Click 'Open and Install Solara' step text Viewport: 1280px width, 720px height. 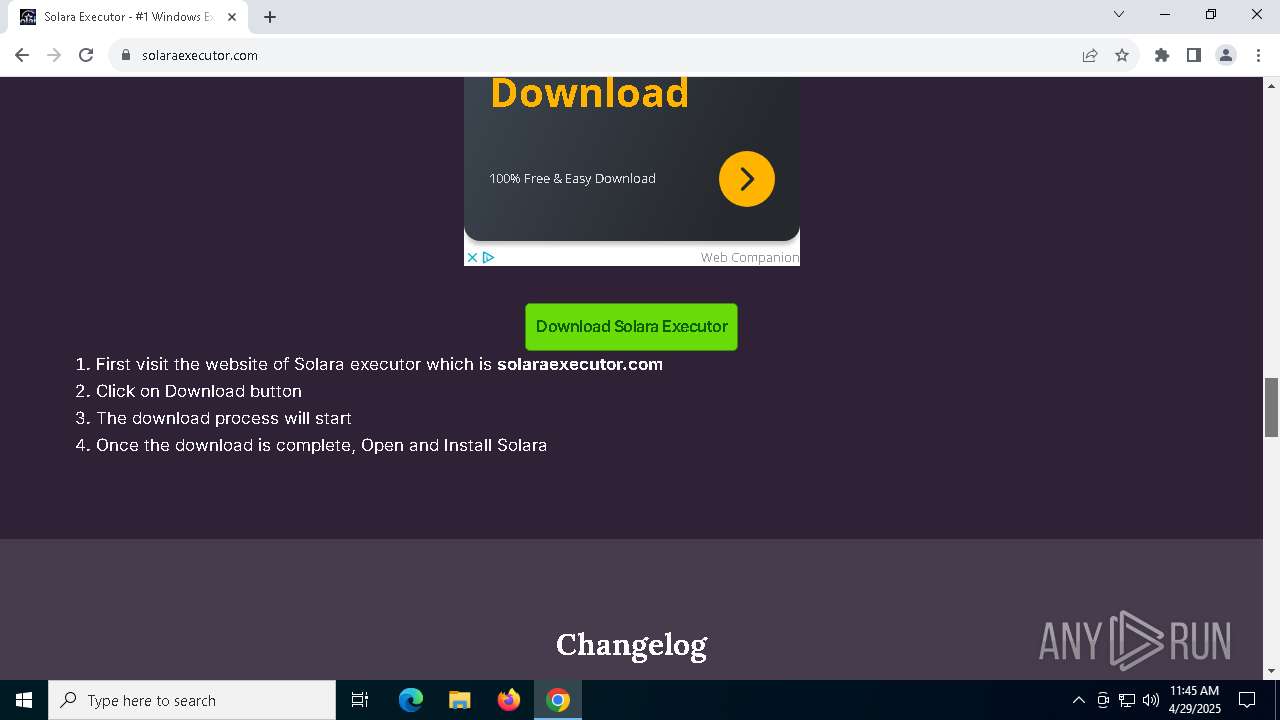(454, 445)
